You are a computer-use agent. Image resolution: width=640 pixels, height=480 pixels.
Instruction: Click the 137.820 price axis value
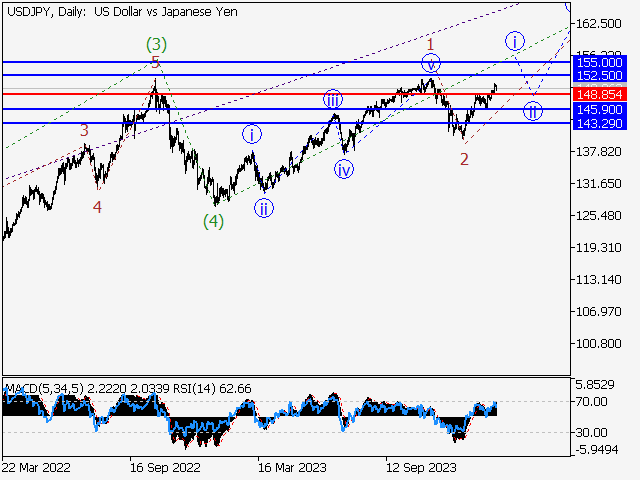click(x=598, y=152)
